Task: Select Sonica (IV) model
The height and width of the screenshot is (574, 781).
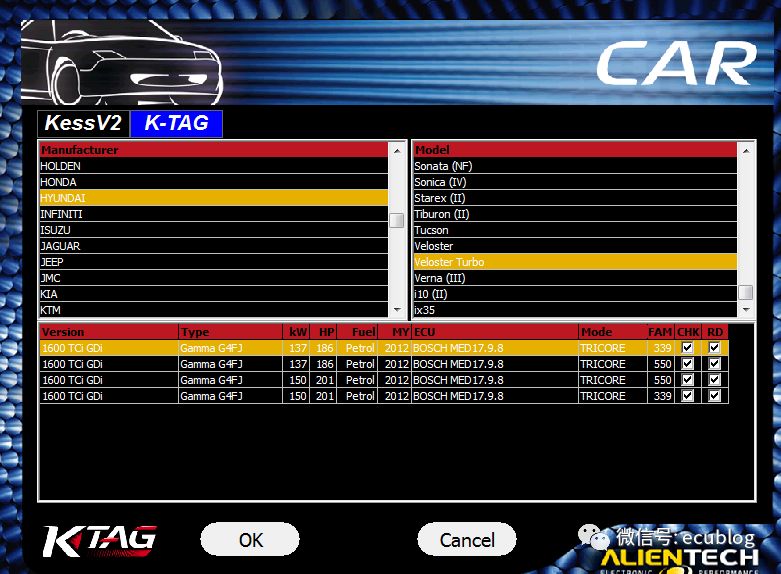Action: tap(575, 182)
